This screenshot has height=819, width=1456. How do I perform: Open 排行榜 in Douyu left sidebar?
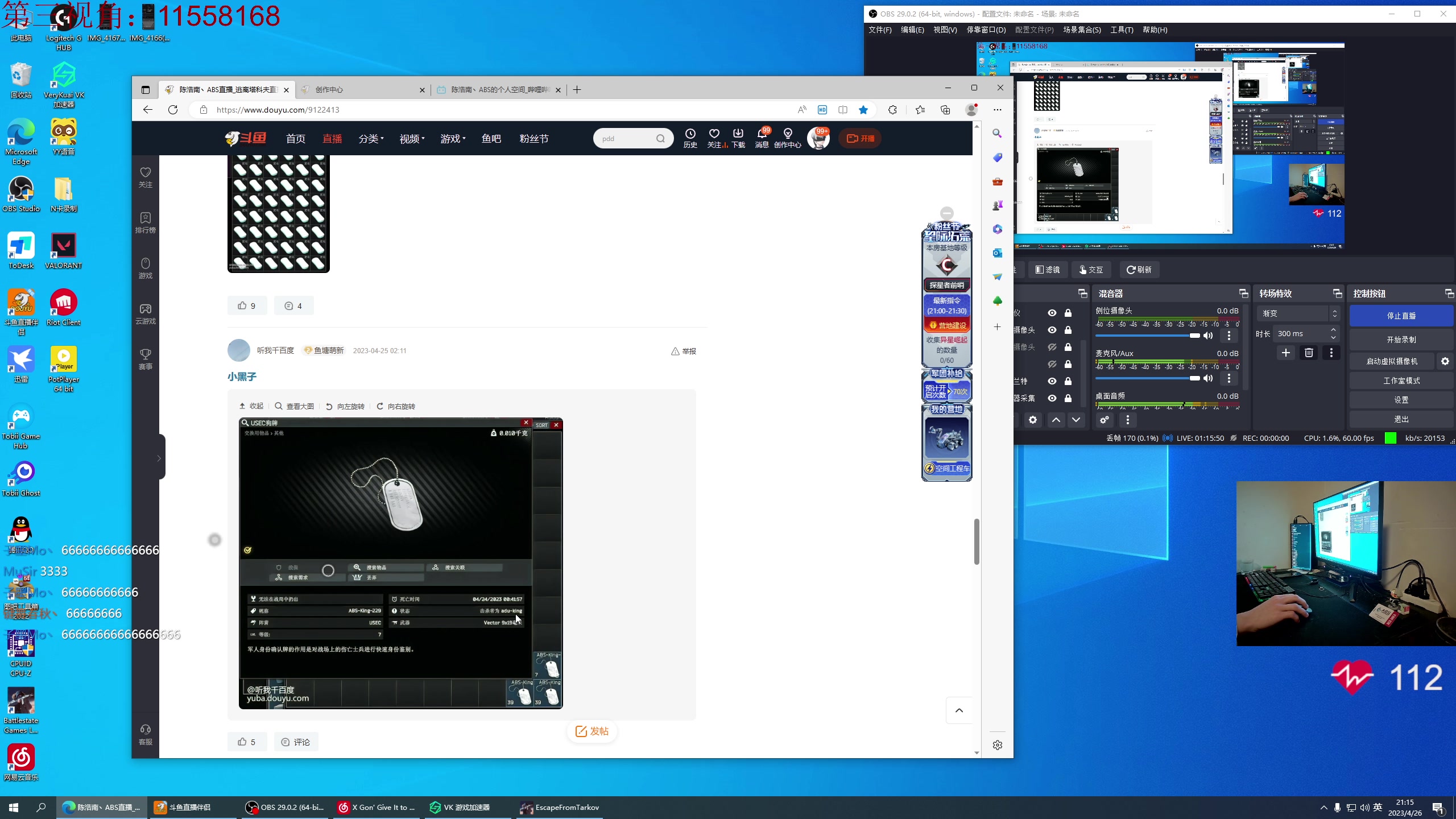coord(146,222)
